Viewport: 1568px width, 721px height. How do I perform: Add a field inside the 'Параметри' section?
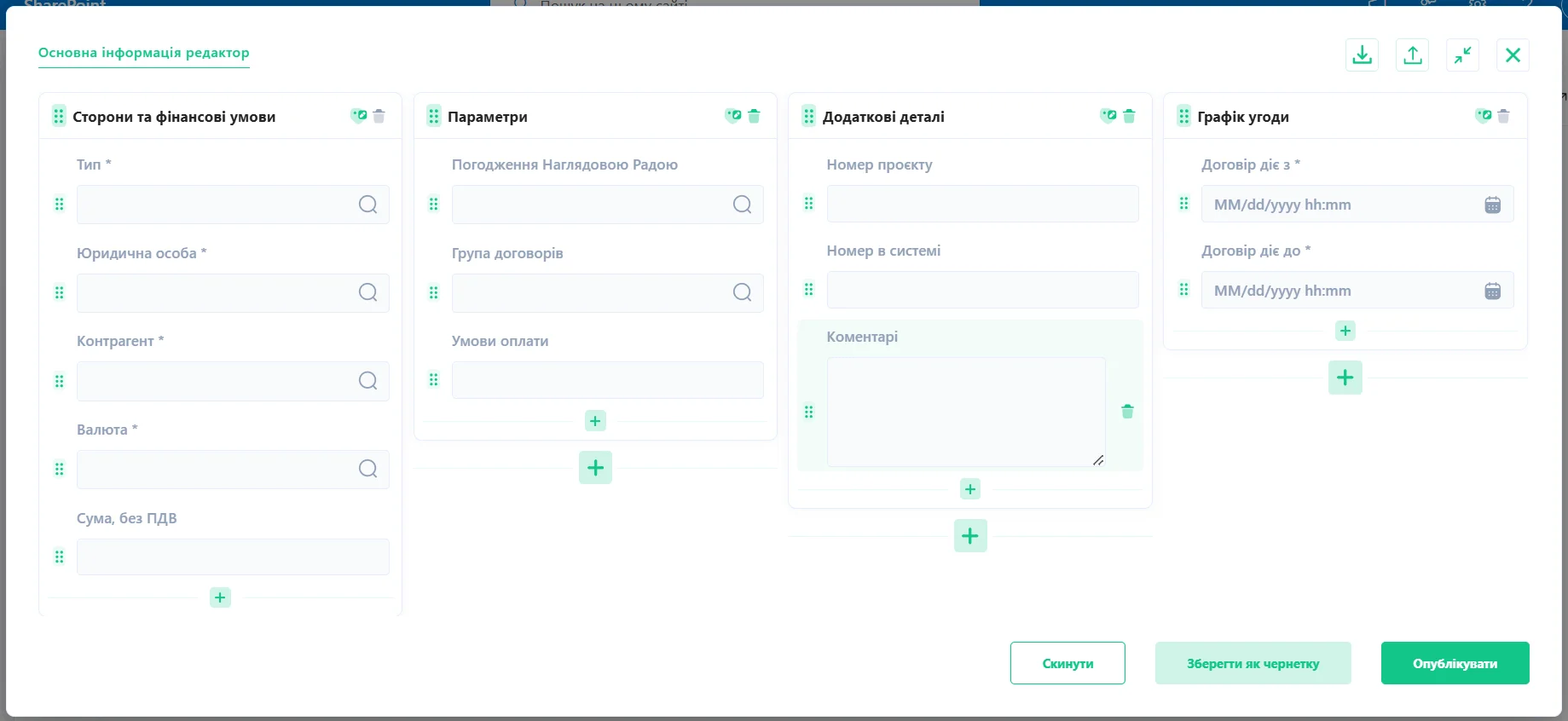click(x=595, y=421)
